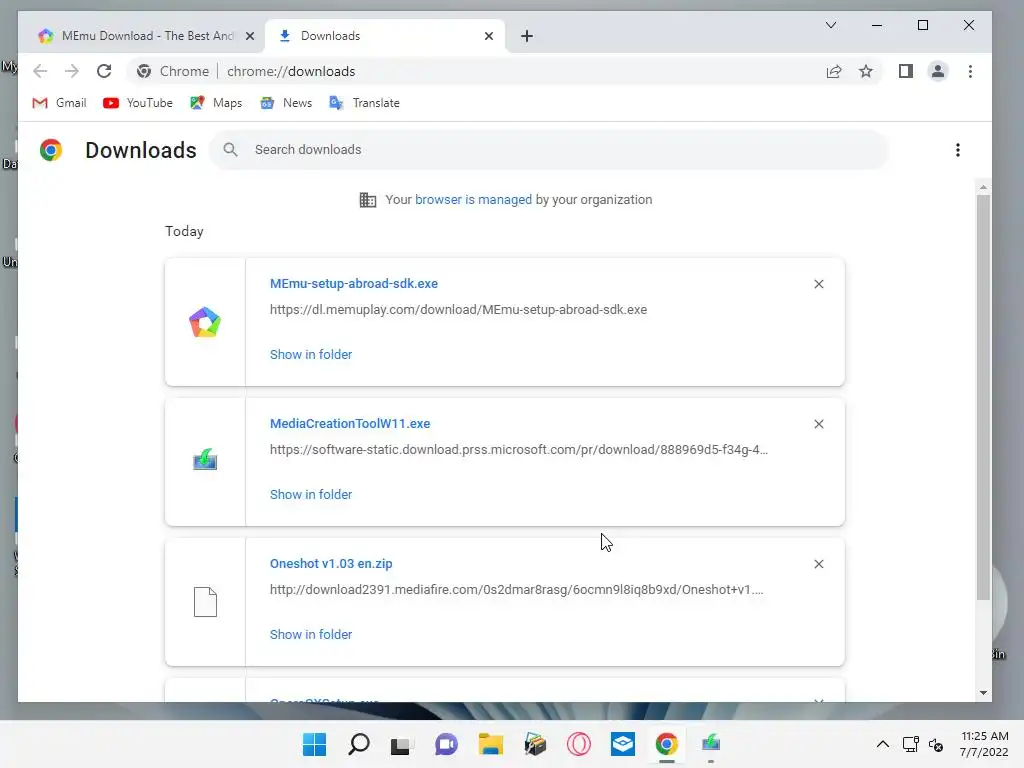
Task: Open Chrome's three-dot main menu
Action: click(x=970, y=71)
